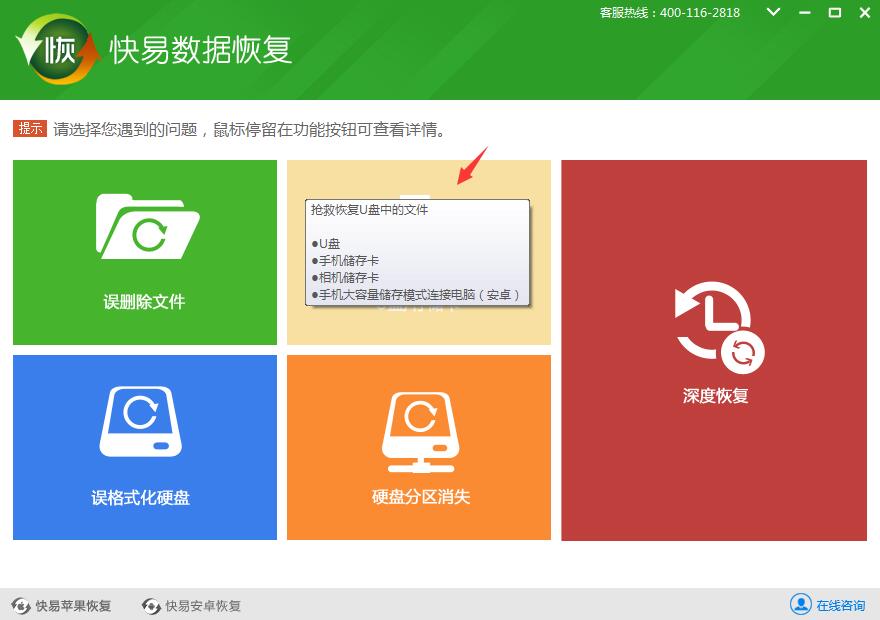This screenshot has width=880, height=620.
Task: Open 快易安卓恢复 link
Action: click(203, 606)
